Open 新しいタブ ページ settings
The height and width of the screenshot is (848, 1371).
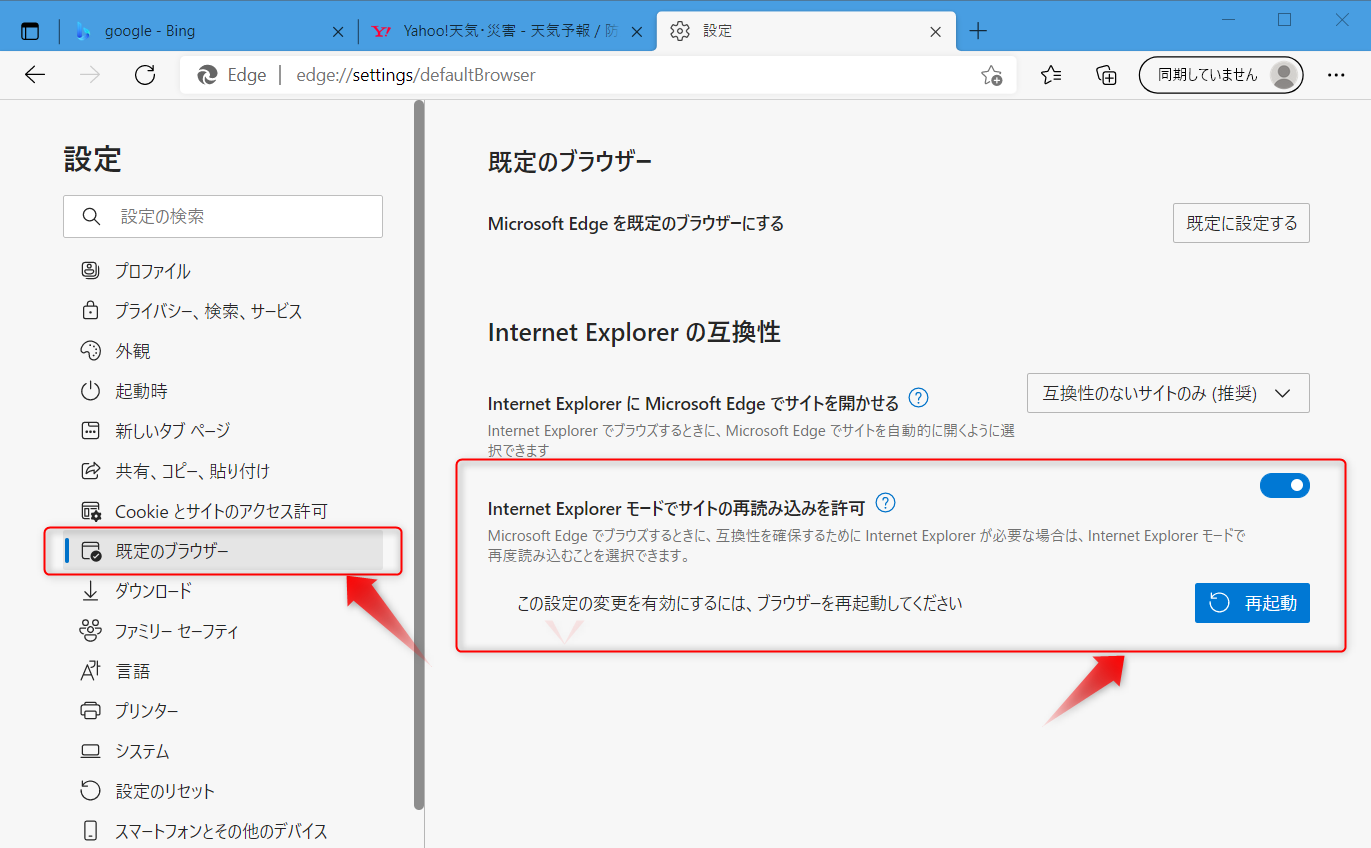pyautogui.click(x=223, y=431)
